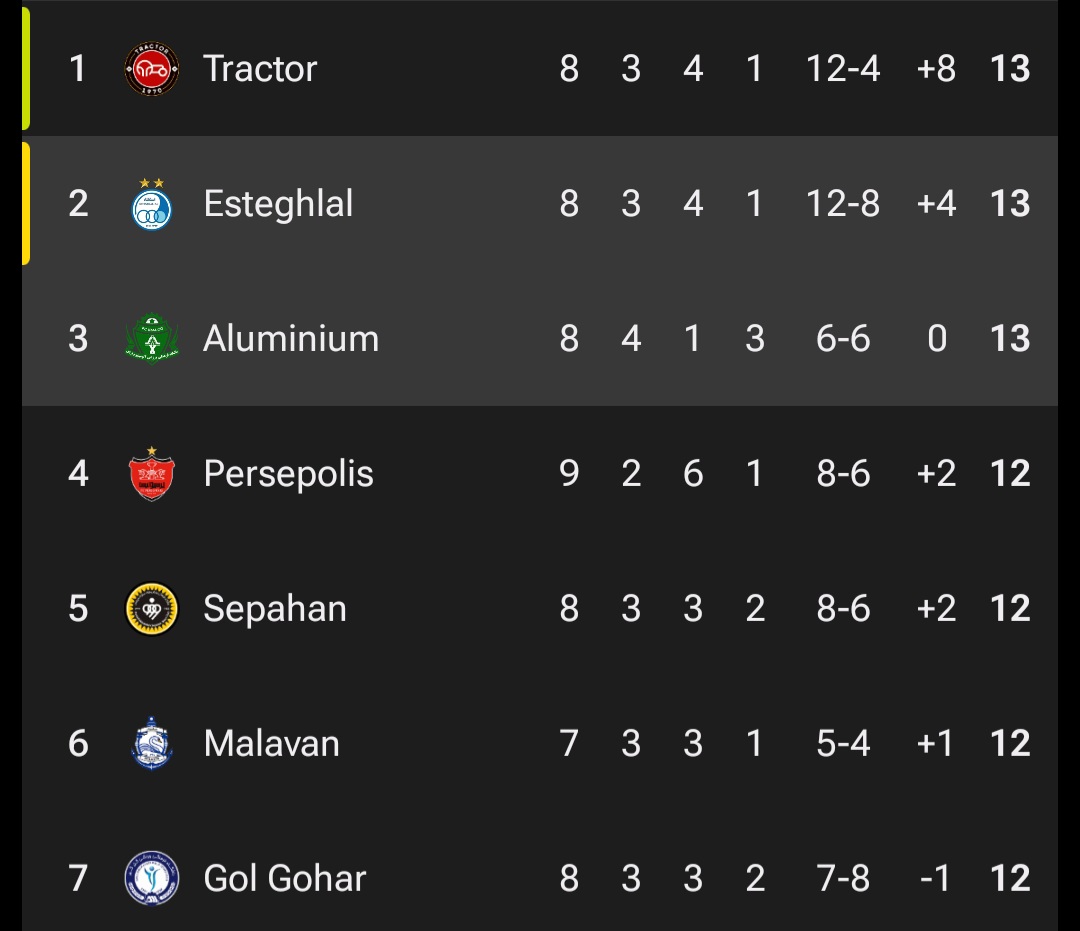Viewport: 1080px width, 931px height.
Task: Tap the Sepahan team name
Action: tap(275, 609)
